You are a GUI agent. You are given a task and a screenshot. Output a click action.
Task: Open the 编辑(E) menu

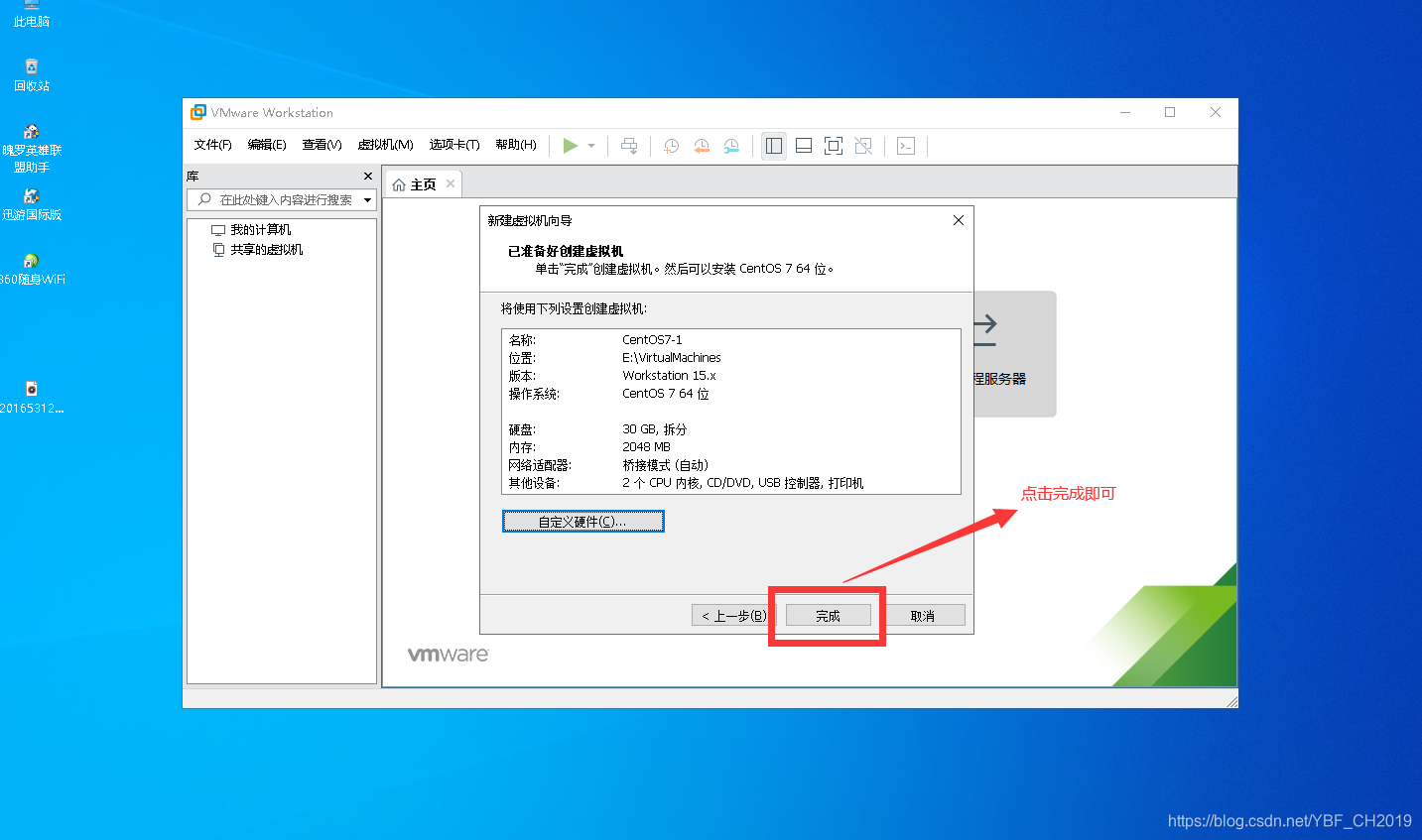pyautogui.click(x=267, y=145)
